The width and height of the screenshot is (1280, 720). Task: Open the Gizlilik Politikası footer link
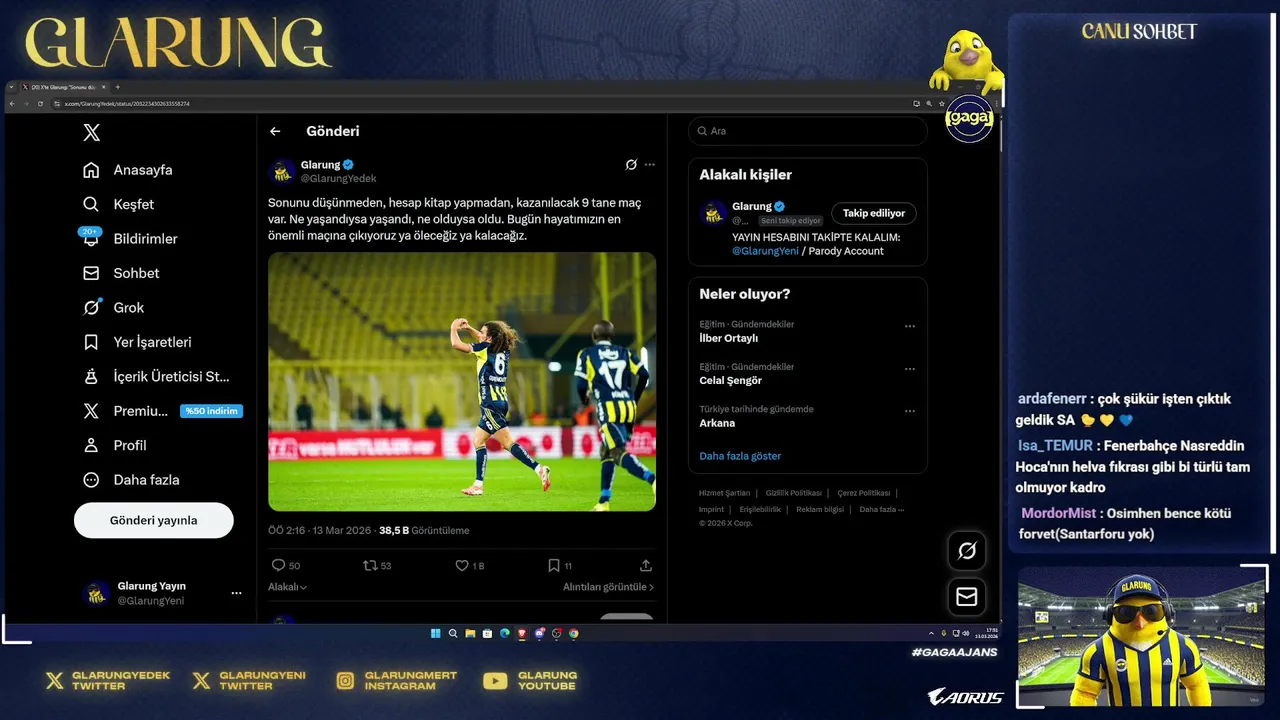pos(794,493)
